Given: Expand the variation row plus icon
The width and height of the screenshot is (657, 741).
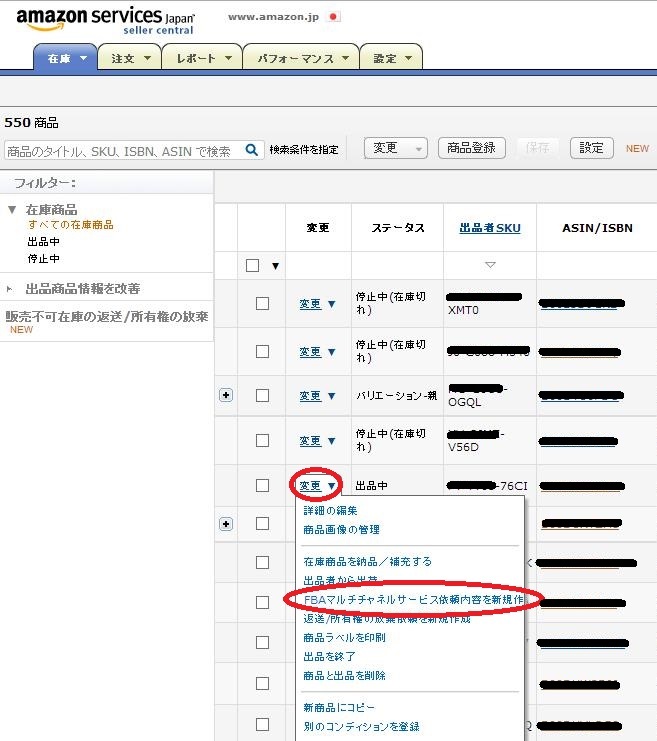Looking at the screenshot, I should click(226, 395).
